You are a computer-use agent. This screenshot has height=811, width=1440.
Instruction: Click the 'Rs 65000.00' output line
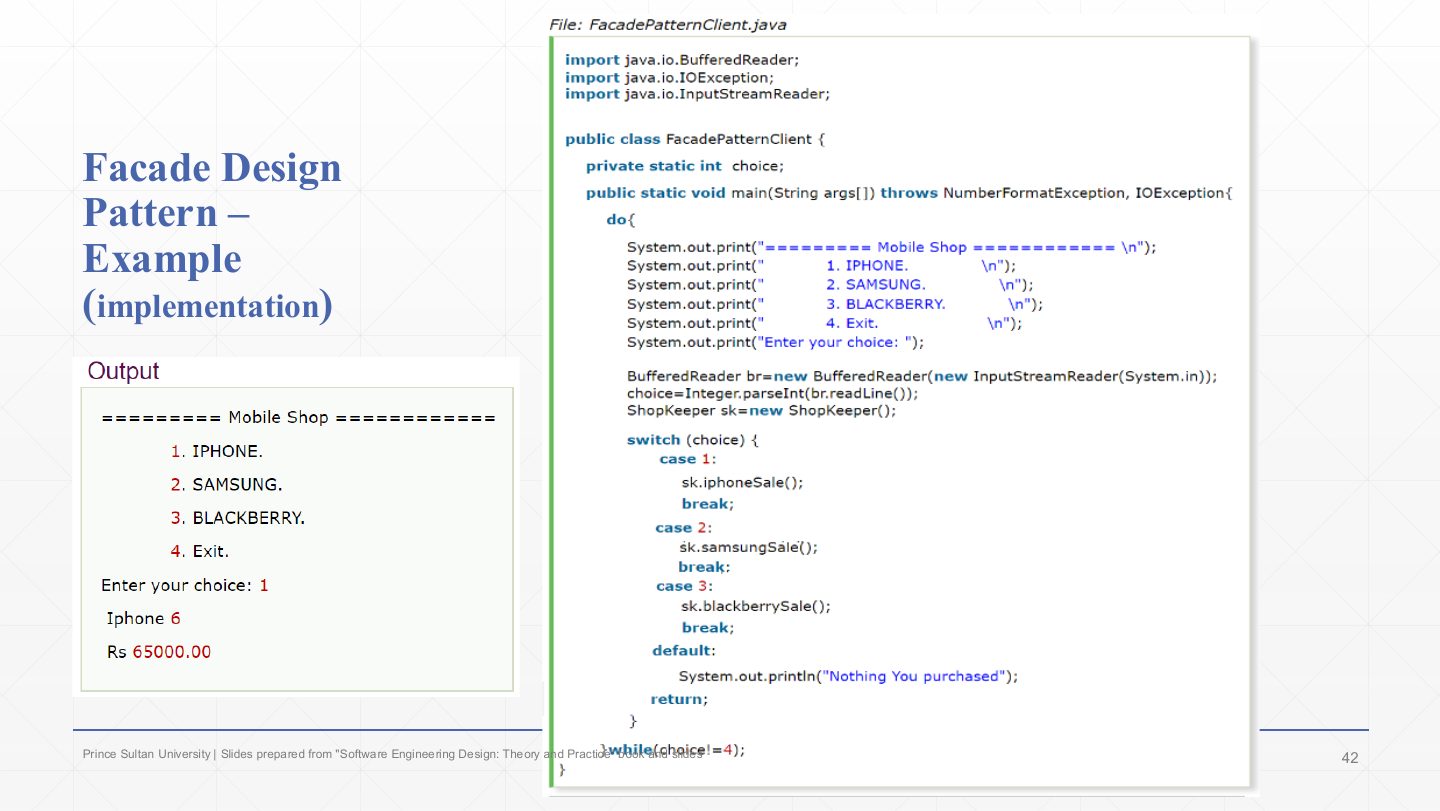click(159, 652)
